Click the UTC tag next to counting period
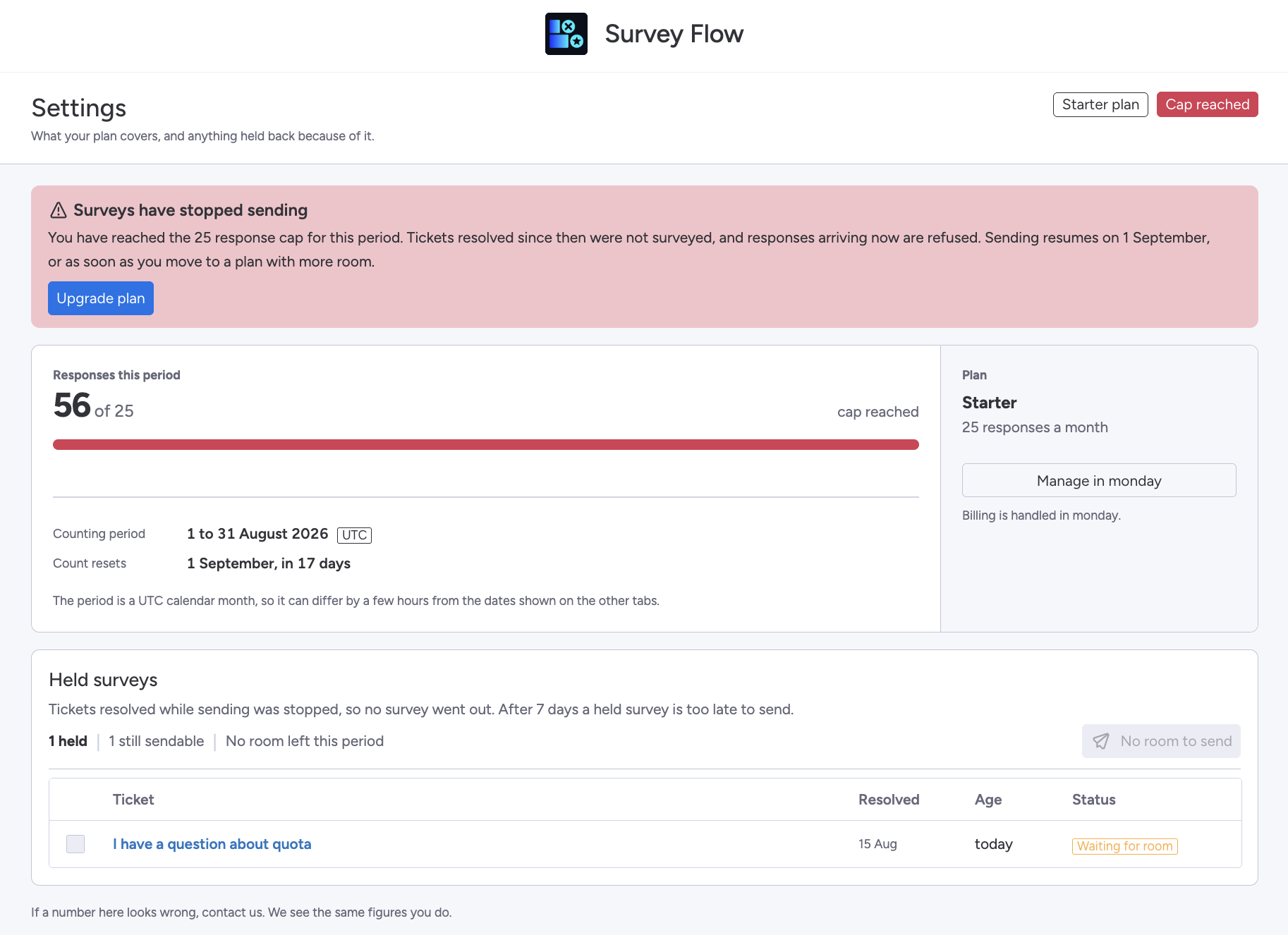 (354, 535)
